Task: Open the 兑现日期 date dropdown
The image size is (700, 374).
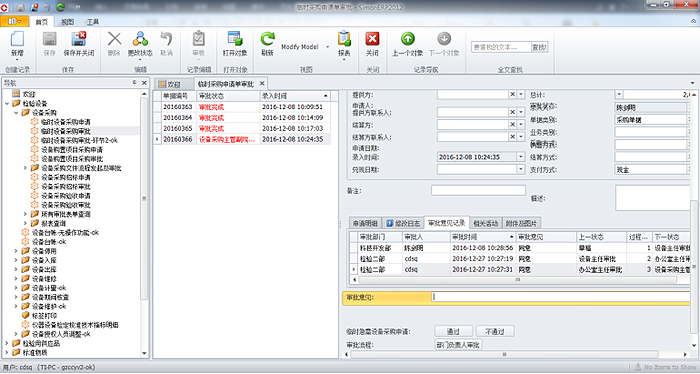Action: [521, 170]
